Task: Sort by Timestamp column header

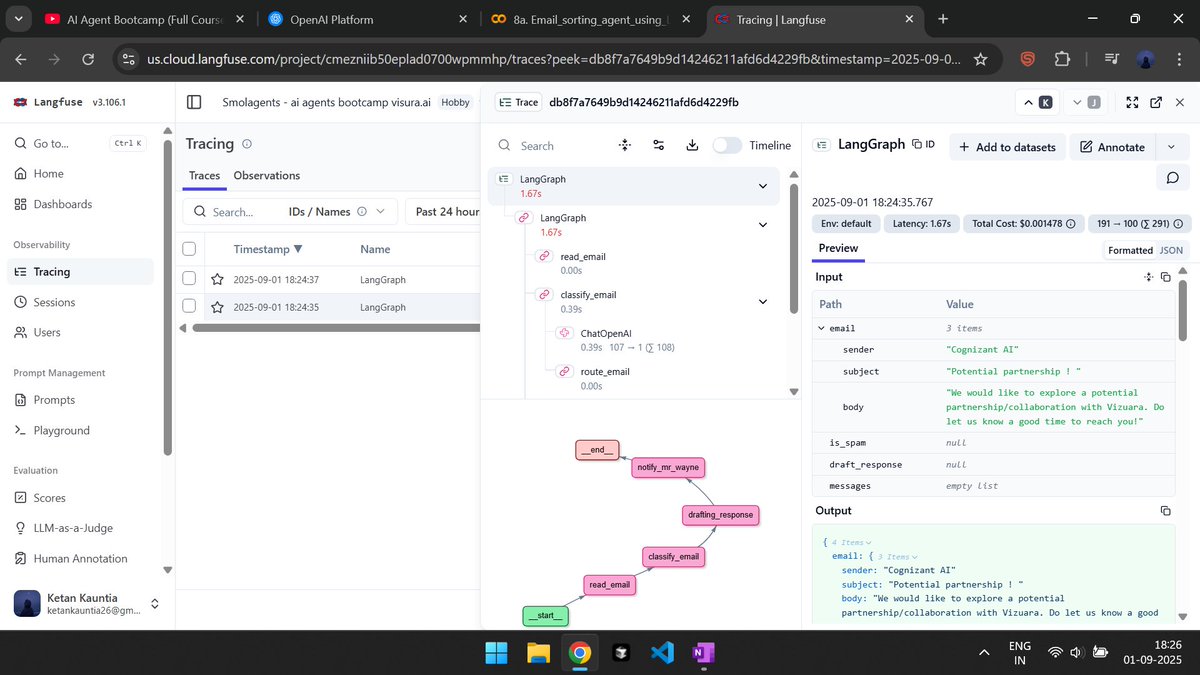Action: point(267,249)
